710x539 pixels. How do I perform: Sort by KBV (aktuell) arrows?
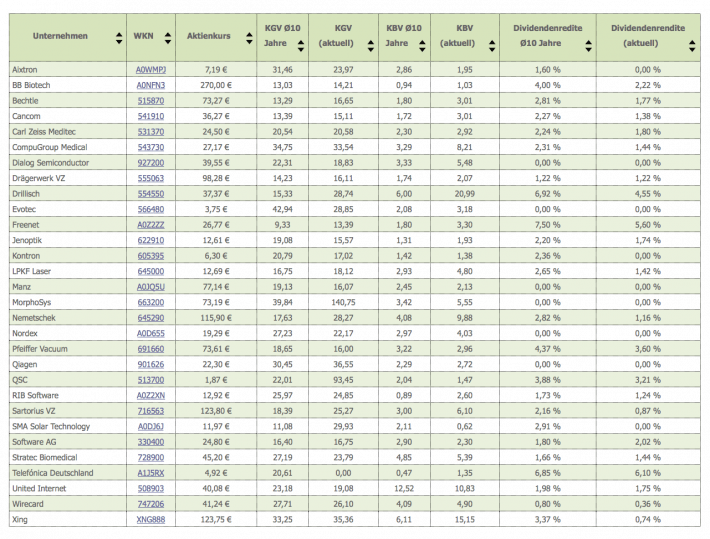pyautogui.click(x=492, y=46)
